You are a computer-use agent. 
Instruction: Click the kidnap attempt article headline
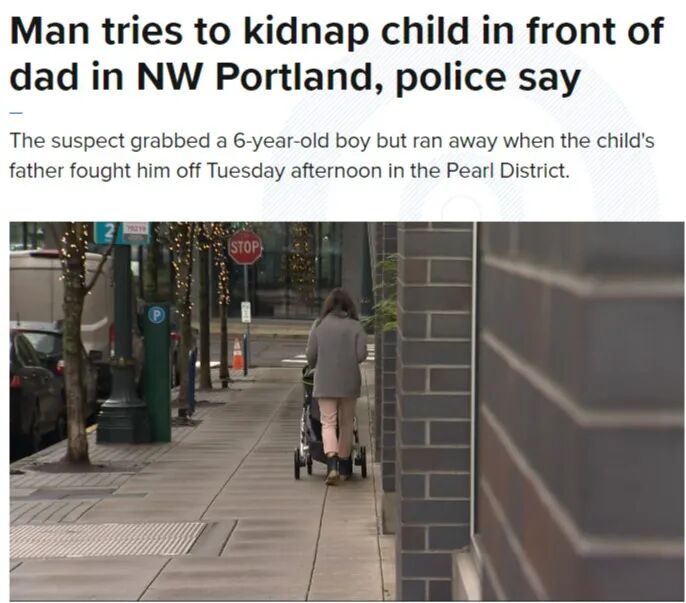tap(337, 54)
